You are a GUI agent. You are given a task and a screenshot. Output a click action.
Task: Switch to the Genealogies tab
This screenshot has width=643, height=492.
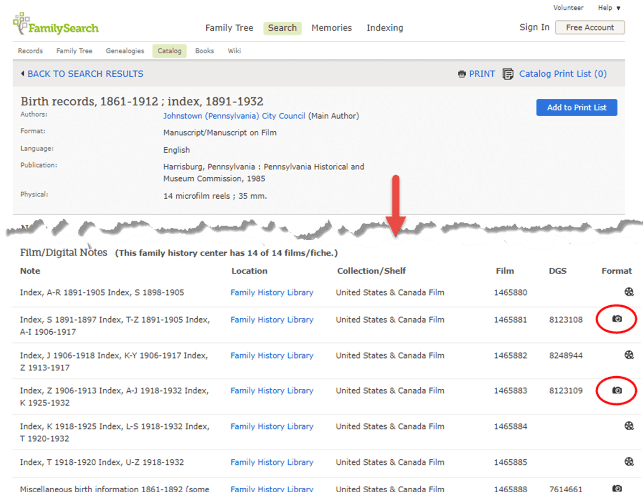125,51
